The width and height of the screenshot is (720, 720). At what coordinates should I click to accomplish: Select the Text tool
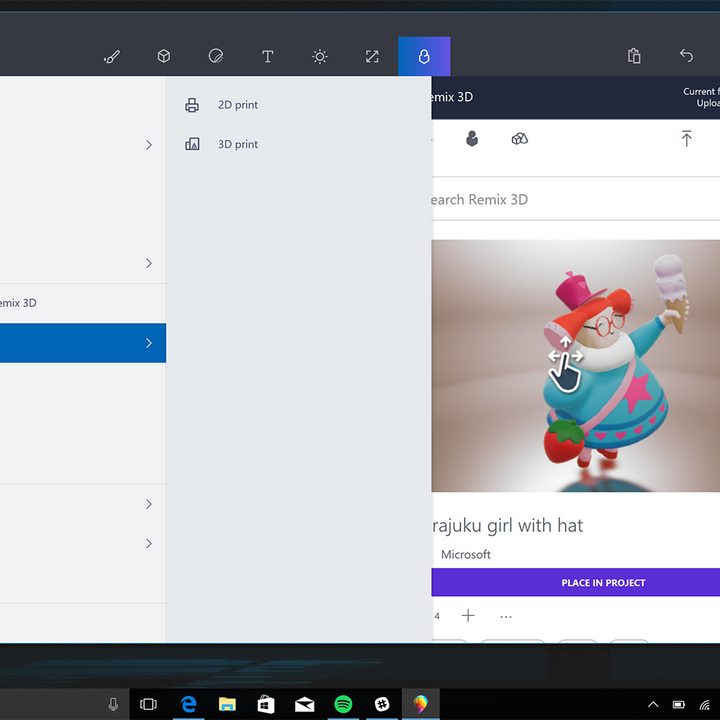(x=268, y=56)
